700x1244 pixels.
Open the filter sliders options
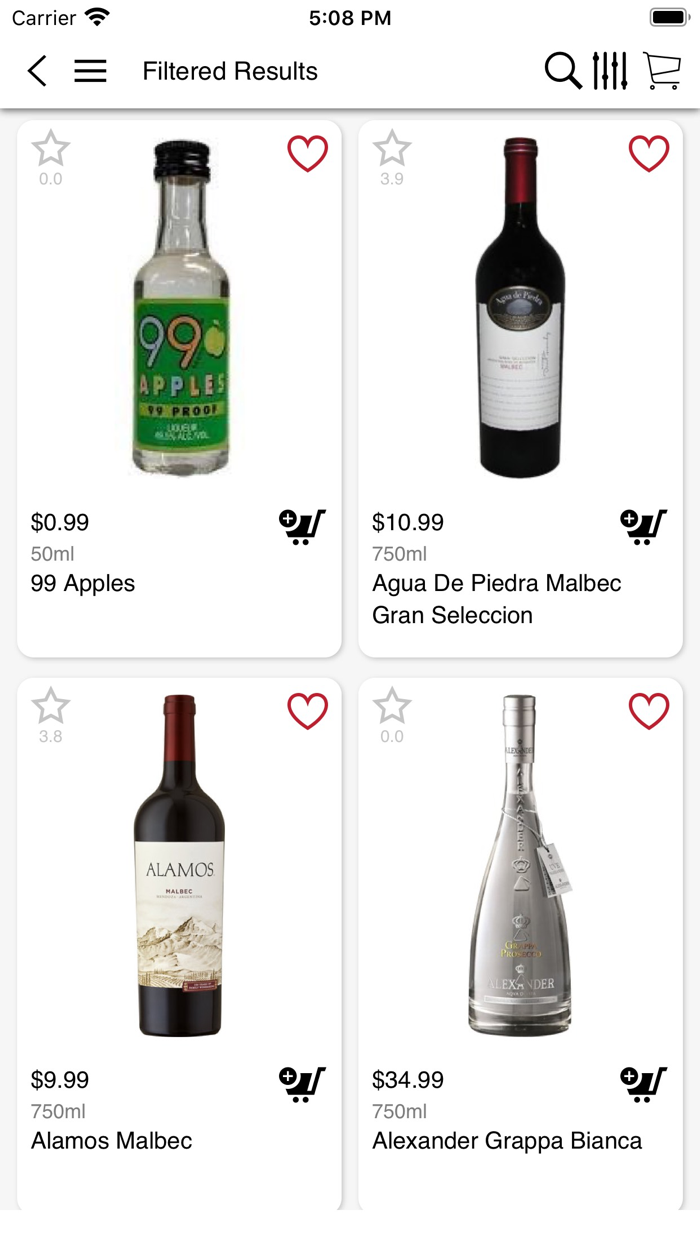click(609, 71)
